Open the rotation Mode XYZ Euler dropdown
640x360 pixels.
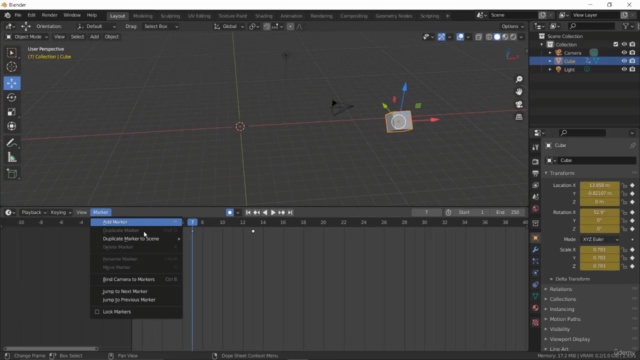(600, 240)
